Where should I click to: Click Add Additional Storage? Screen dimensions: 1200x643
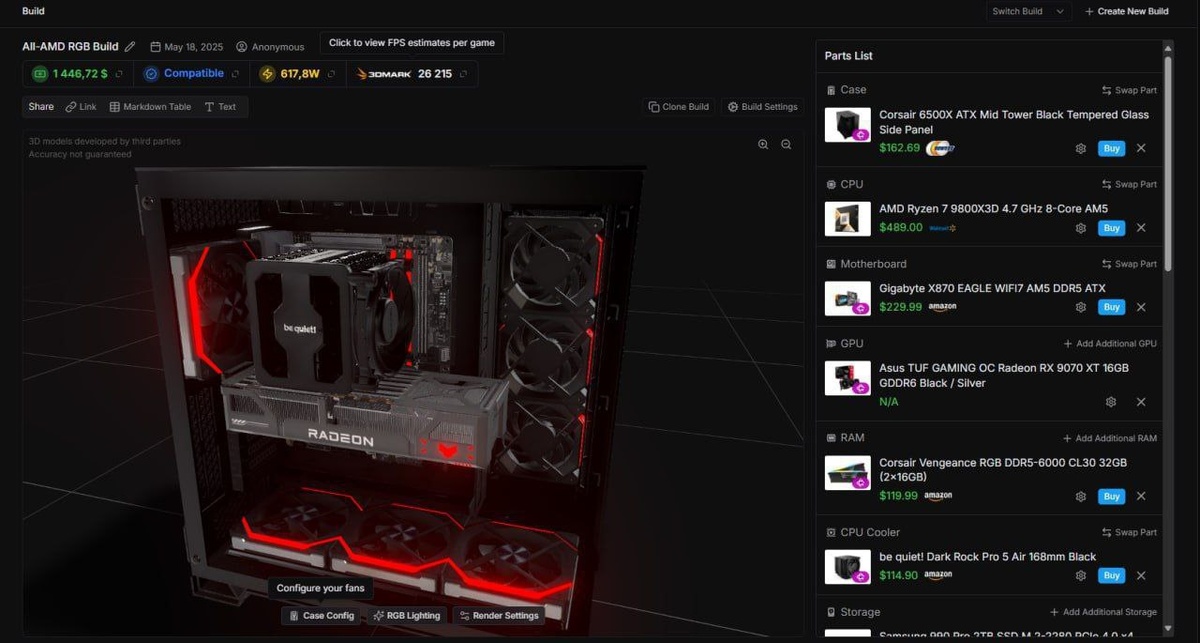pos(1103,612)
